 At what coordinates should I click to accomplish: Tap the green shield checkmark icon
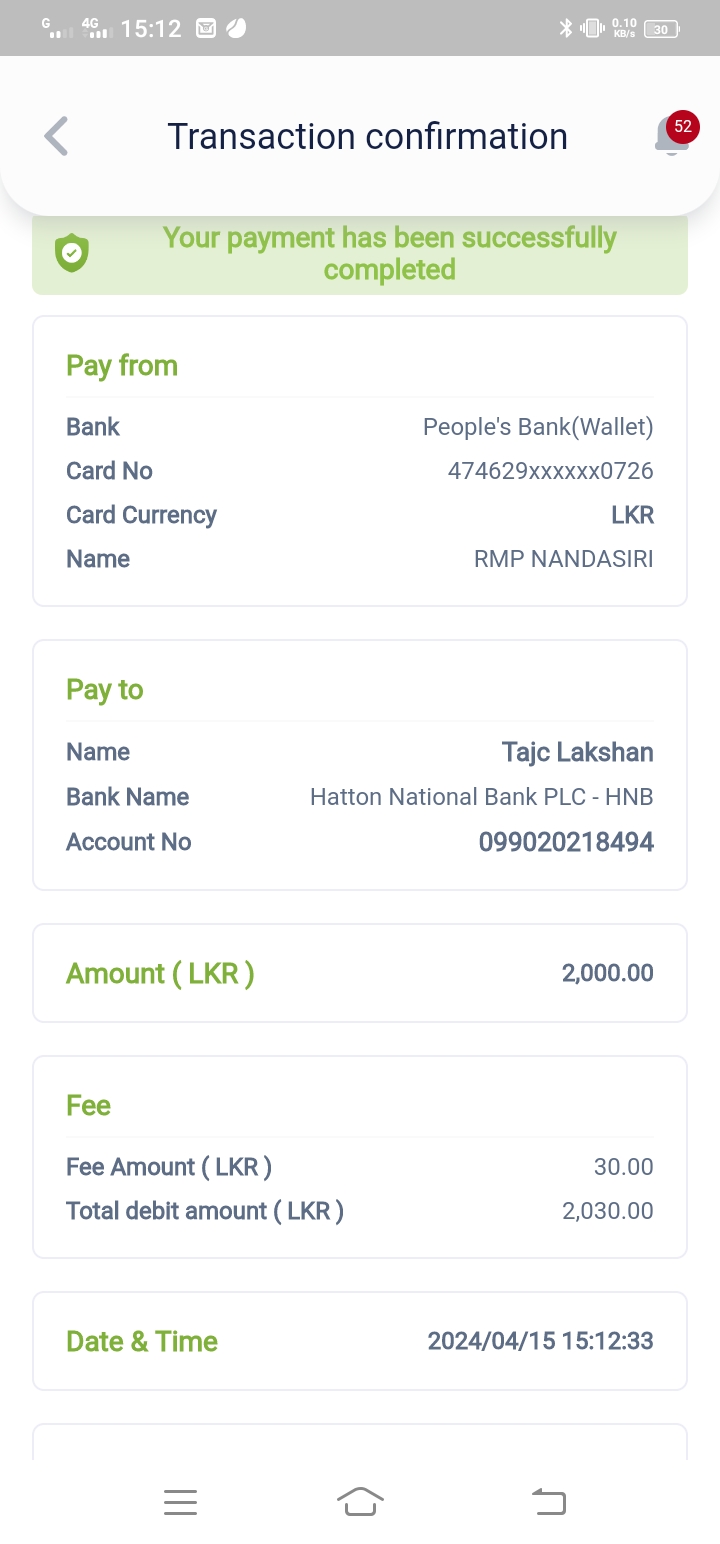click(72, 254)
